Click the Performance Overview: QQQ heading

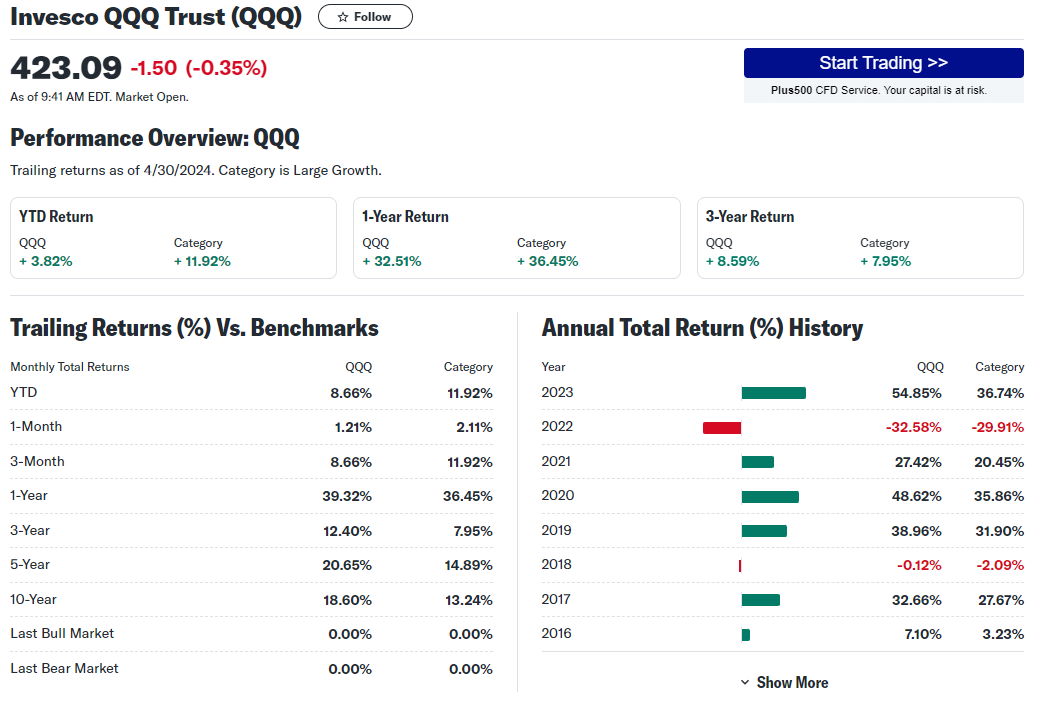[x=155, y=138]
